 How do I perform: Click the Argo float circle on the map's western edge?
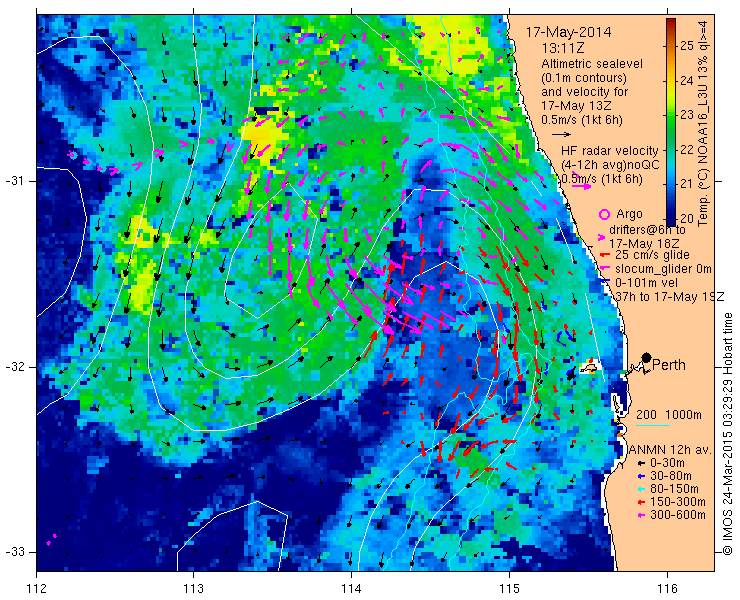tap(72, 154)
